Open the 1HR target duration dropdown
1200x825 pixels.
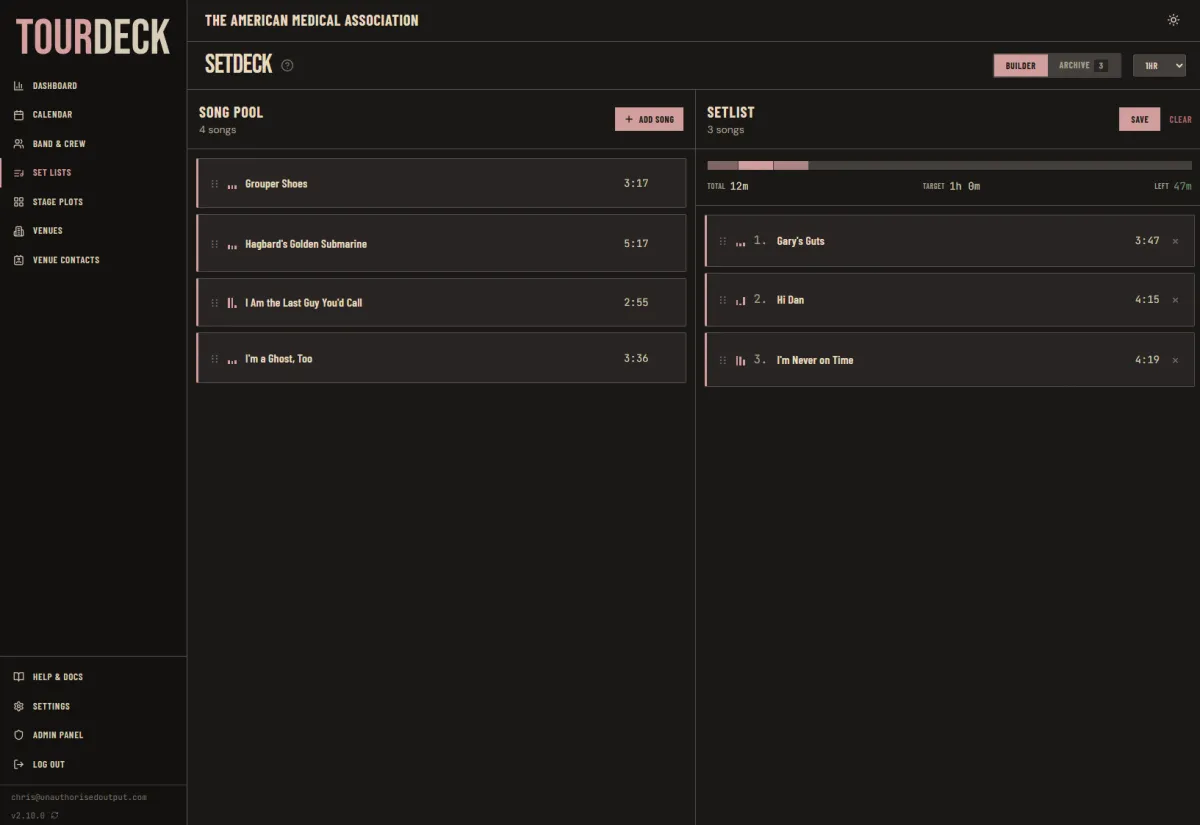point(1159,65)
